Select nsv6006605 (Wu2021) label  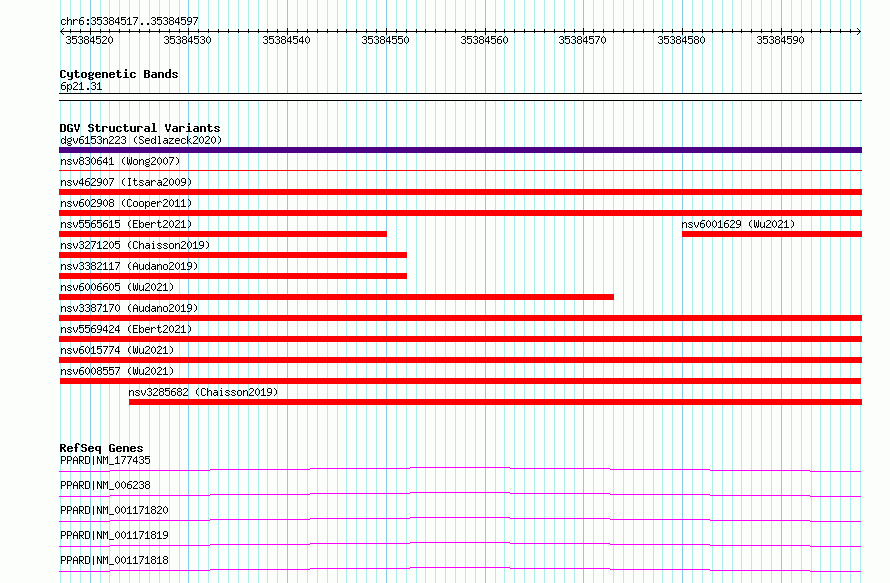click(117, 287)
